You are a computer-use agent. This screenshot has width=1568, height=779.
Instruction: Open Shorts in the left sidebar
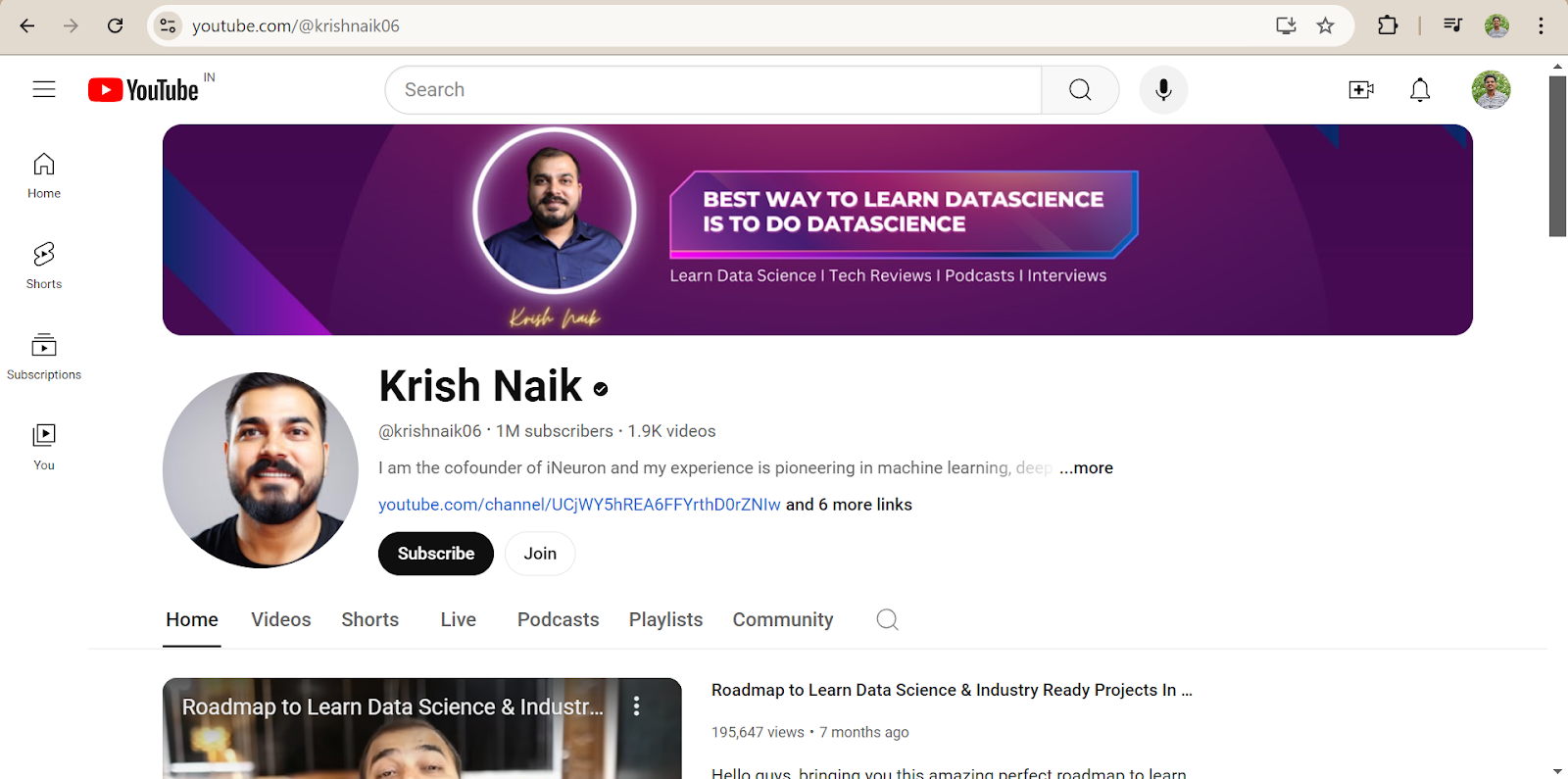pos(44,267)
